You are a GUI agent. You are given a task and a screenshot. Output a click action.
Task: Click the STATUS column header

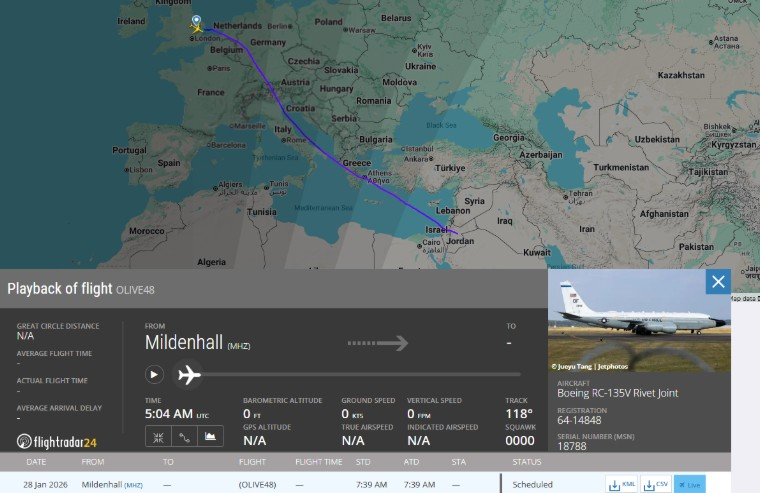[x=526, y=462]
